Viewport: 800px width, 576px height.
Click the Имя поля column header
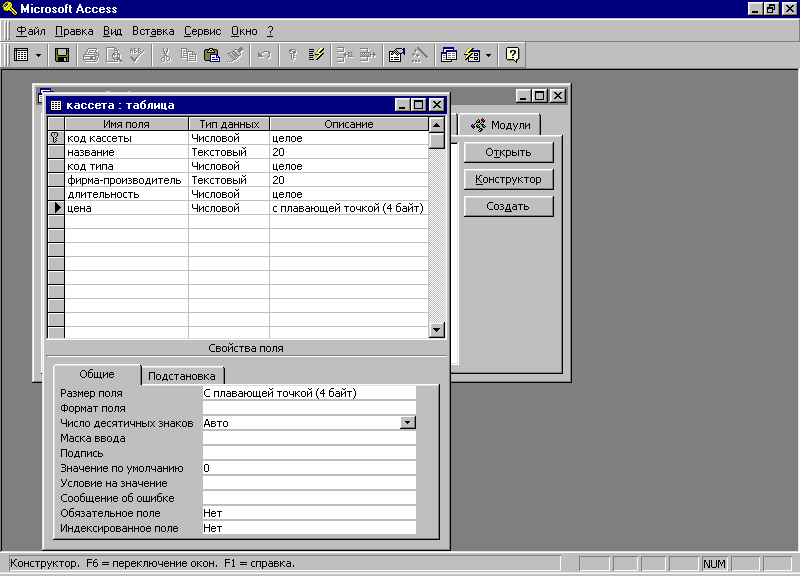pos(127,124)
